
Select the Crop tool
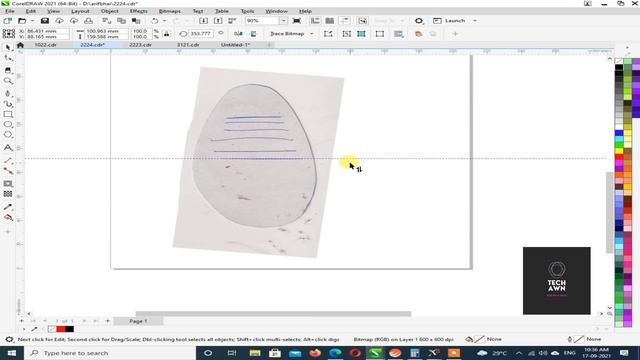click(x=8, y=70)
